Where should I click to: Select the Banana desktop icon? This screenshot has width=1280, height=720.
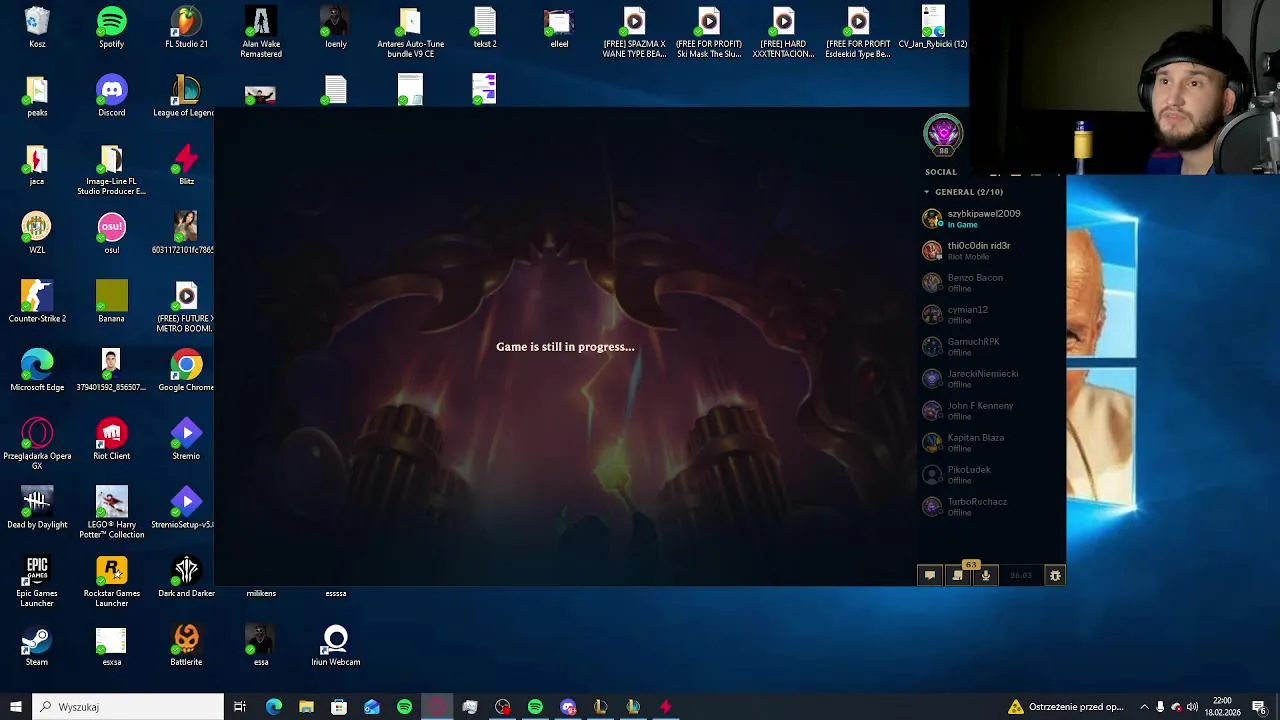111,302
